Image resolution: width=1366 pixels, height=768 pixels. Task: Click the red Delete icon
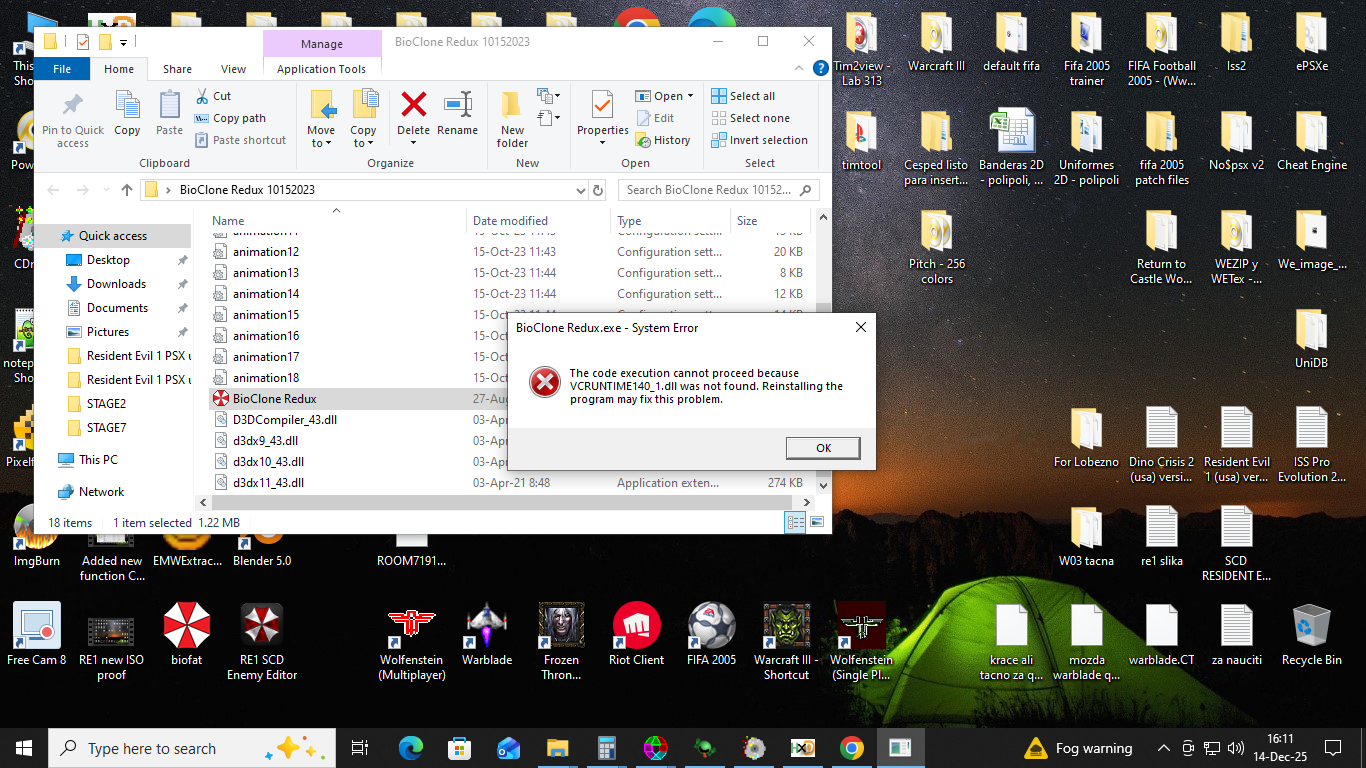pyautogui.click(x=413, y=104)
